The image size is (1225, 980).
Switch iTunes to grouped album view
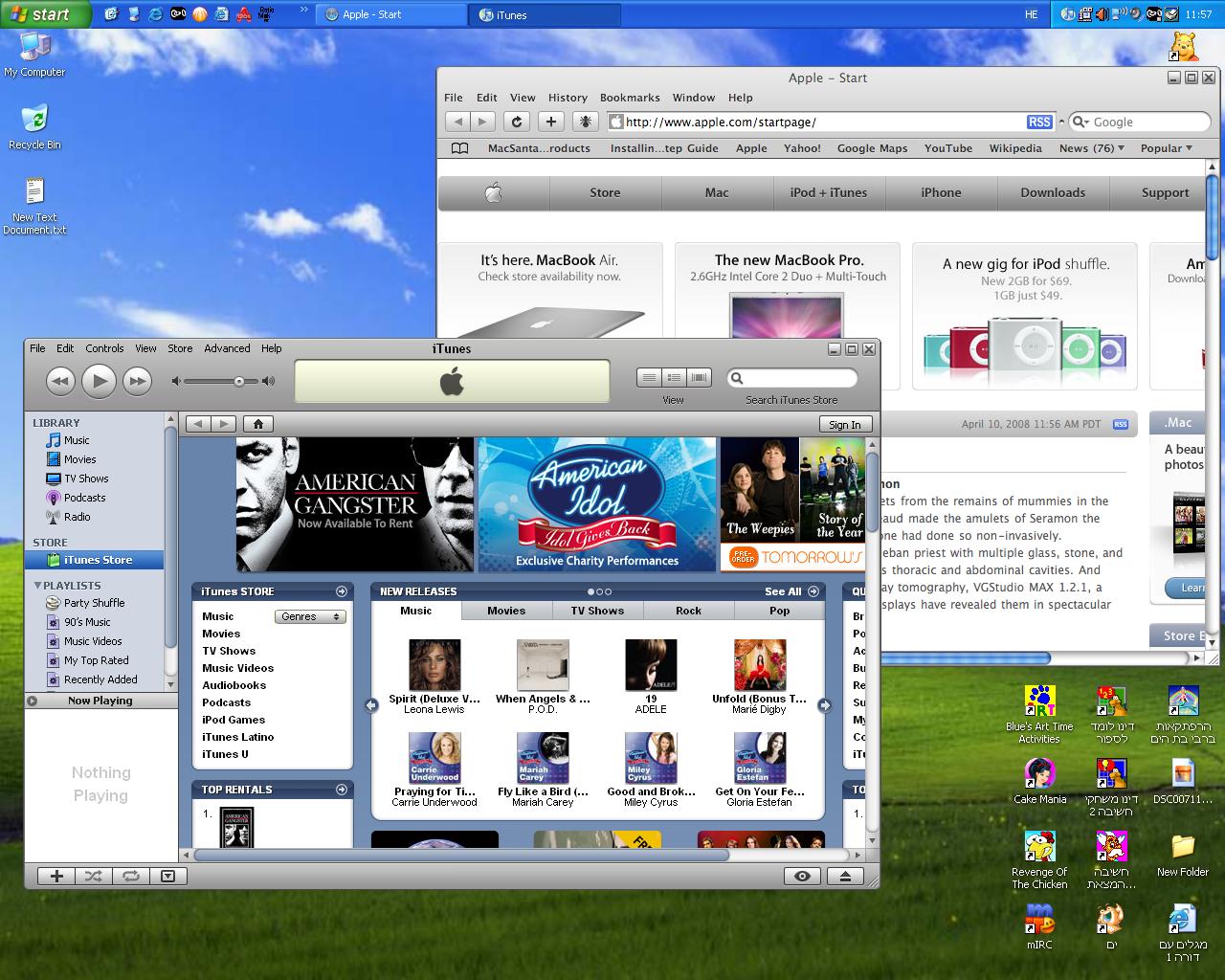coord(674,378)
